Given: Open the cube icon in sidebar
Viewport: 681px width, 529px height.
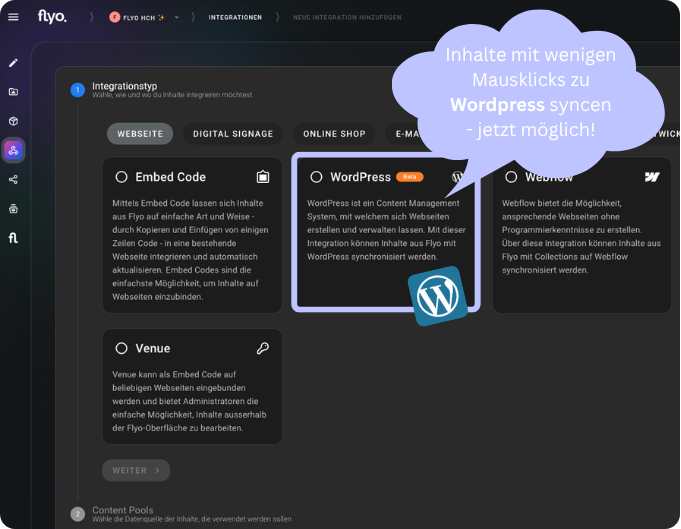Looking at the screenshot, I should point(13,121).
